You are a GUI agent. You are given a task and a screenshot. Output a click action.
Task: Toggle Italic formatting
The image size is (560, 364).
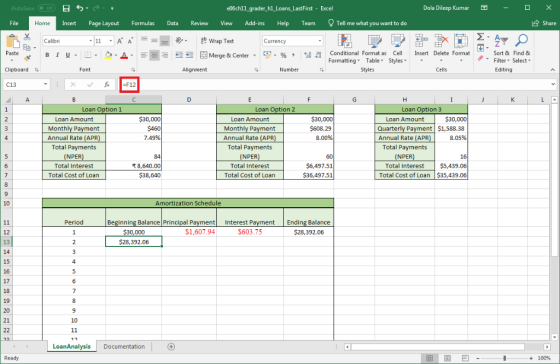click(x=57, y=55)
